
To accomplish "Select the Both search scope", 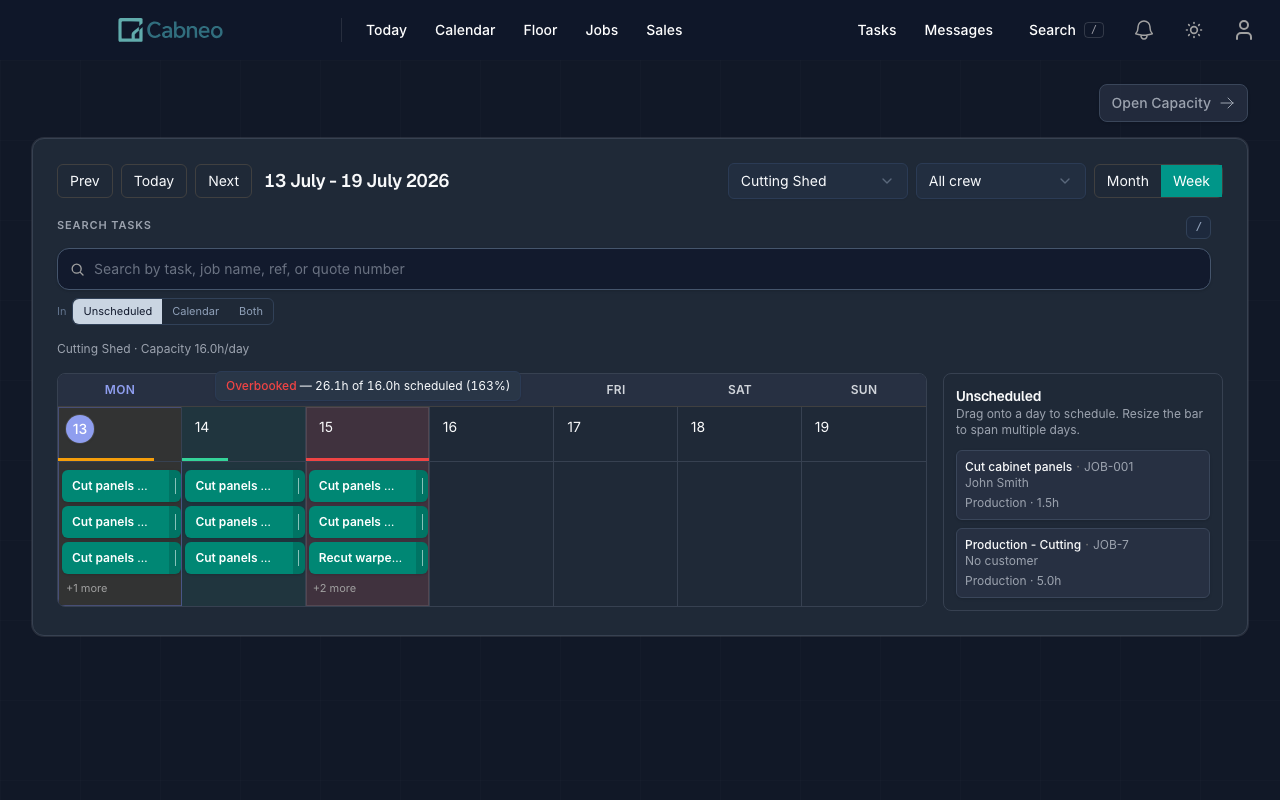I will click(x=251, y=311).
